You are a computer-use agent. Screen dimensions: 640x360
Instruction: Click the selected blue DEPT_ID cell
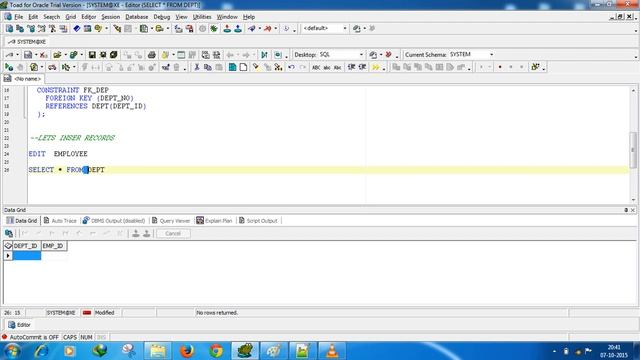27,256
